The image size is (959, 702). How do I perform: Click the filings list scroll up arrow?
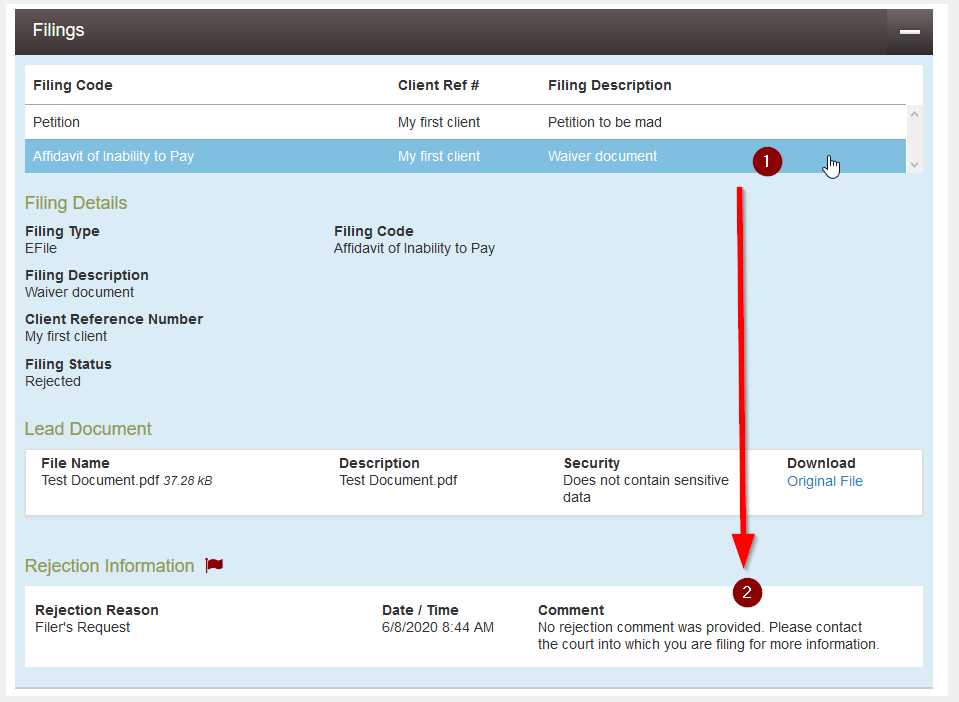pyautogui.click(x=914, y=114)
